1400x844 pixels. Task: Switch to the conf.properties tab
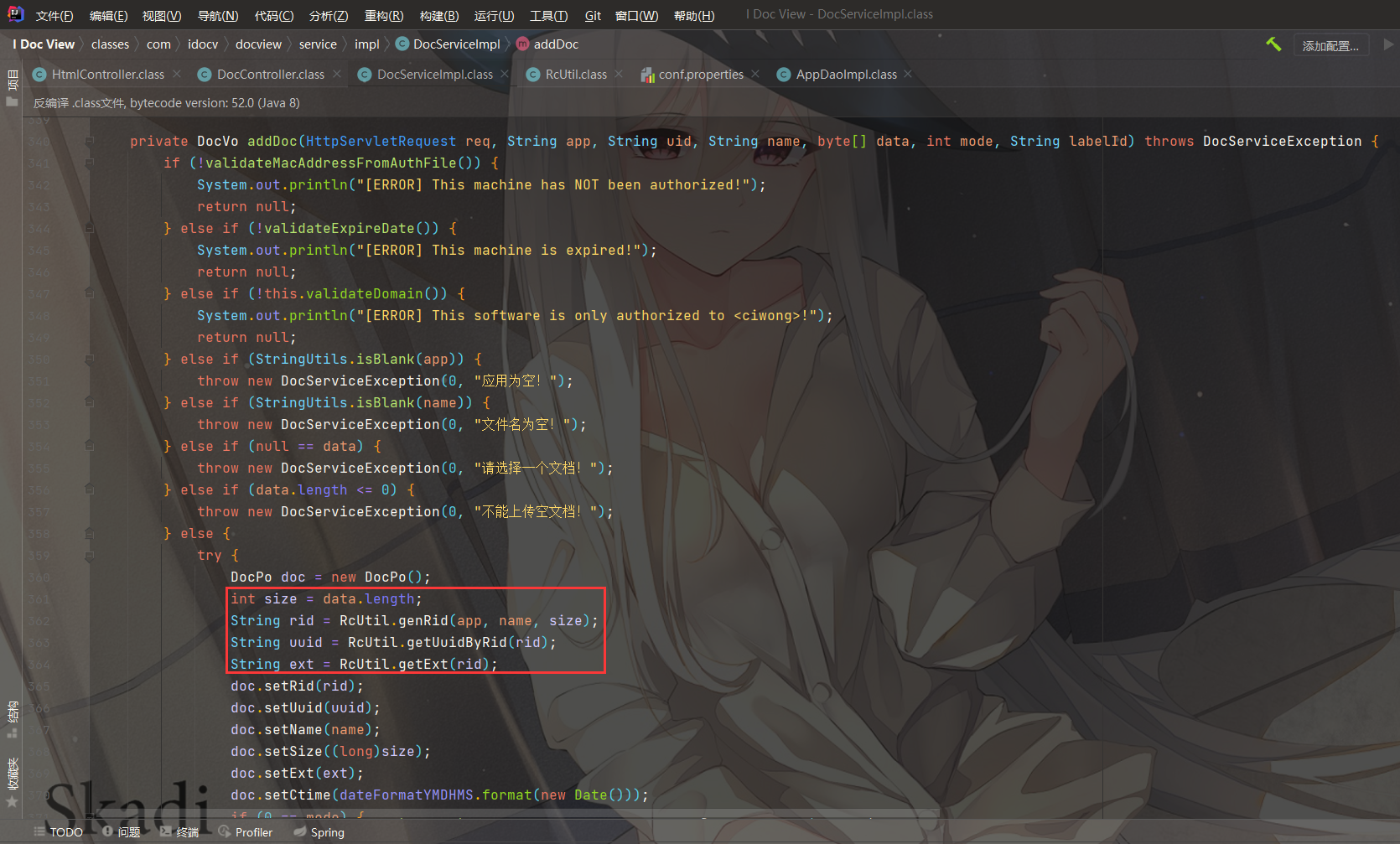click(x=701, y=75)
